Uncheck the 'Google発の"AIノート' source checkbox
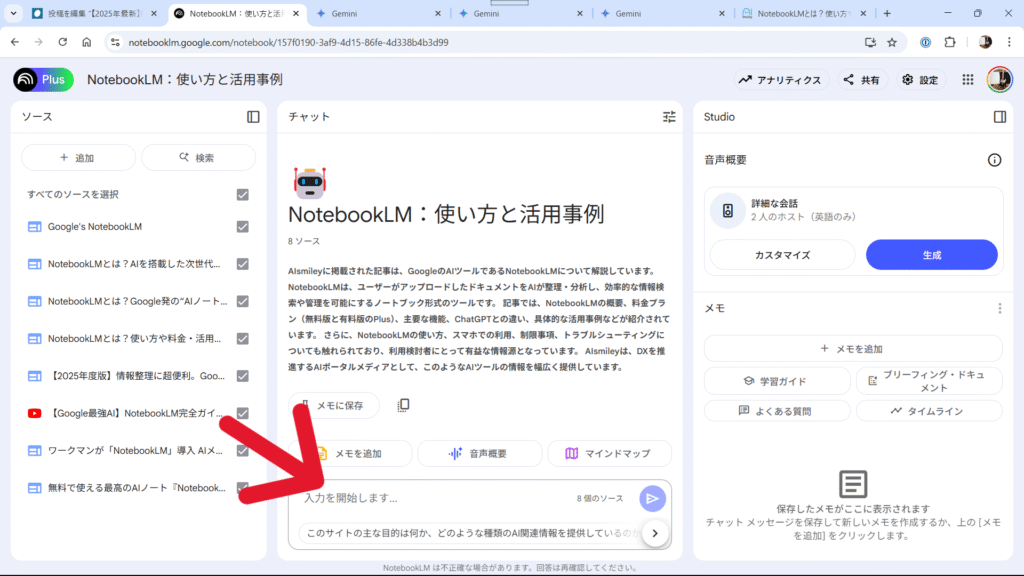Screen dimensions: 1024x576 pyautogui.click(x=242, y=301)
